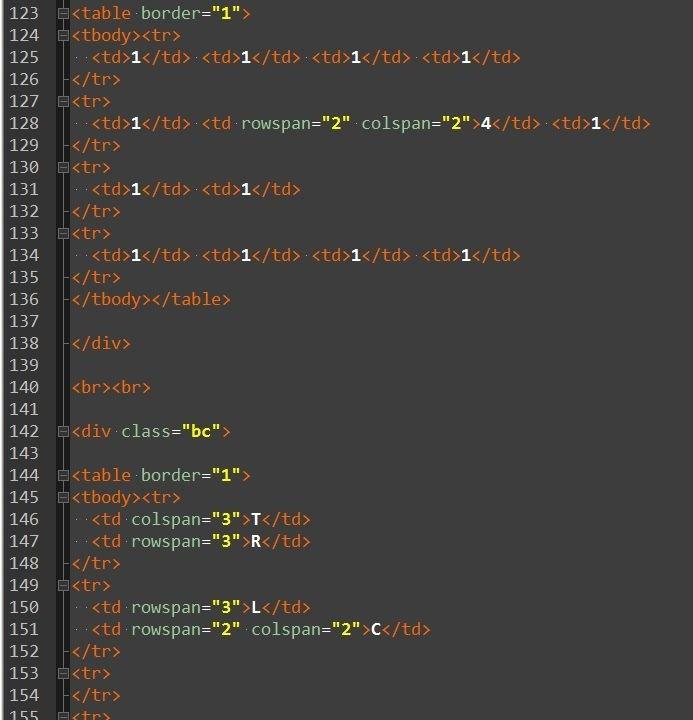The width and height of the screenshot is (693, 720).
Task: Click the letter L cell content on line 150
Action: pyautogui.click(x=256, y=608)
